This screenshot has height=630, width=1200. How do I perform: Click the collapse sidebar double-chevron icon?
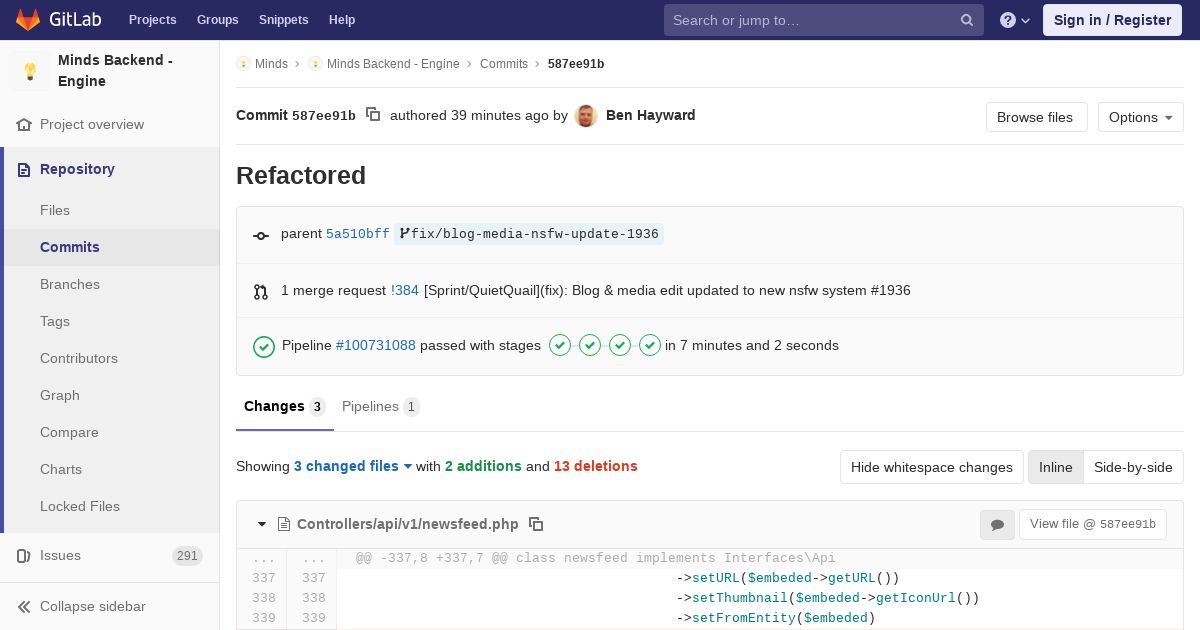(24, 607)
